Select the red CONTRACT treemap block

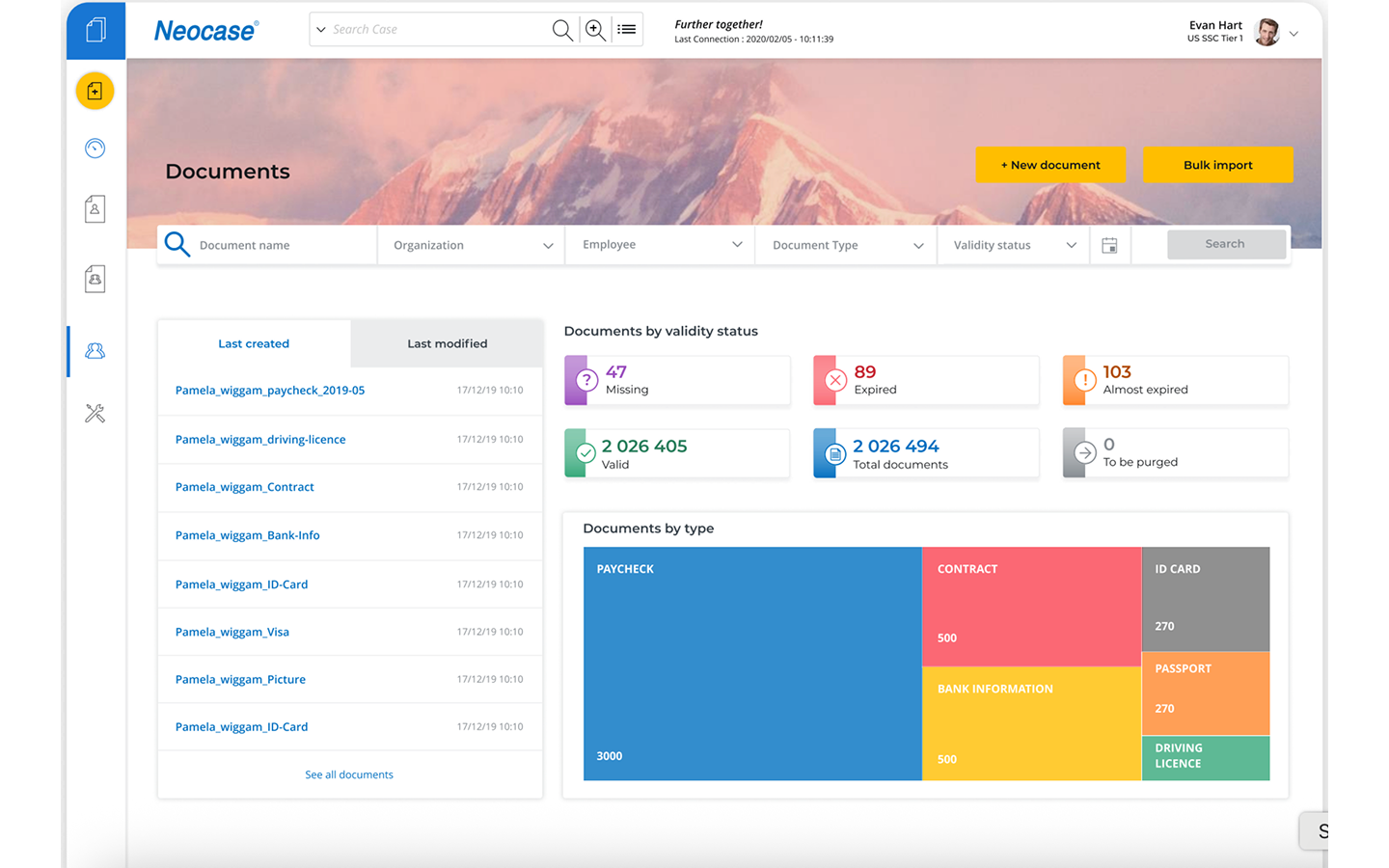tap(1032, 607)
